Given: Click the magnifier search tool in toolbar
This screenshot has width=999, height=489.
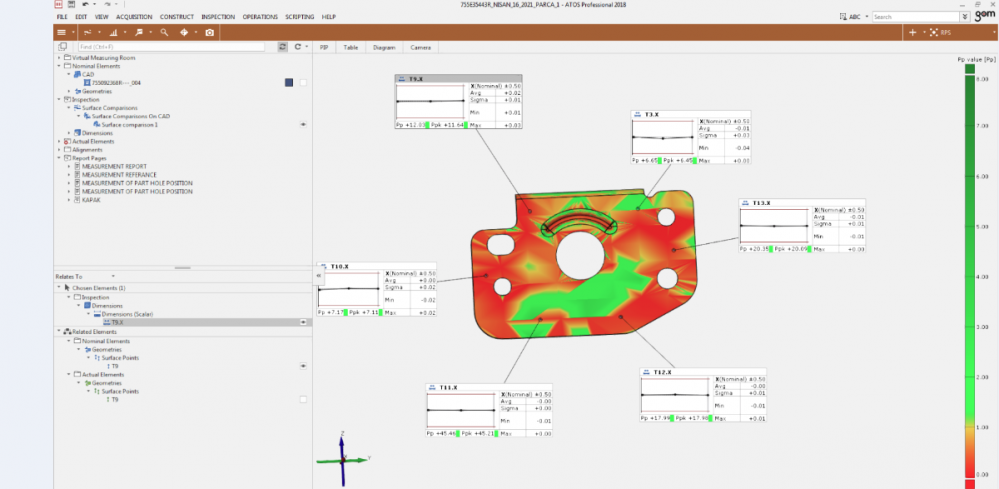Looking at the screenshot, I should pos(164,32).
